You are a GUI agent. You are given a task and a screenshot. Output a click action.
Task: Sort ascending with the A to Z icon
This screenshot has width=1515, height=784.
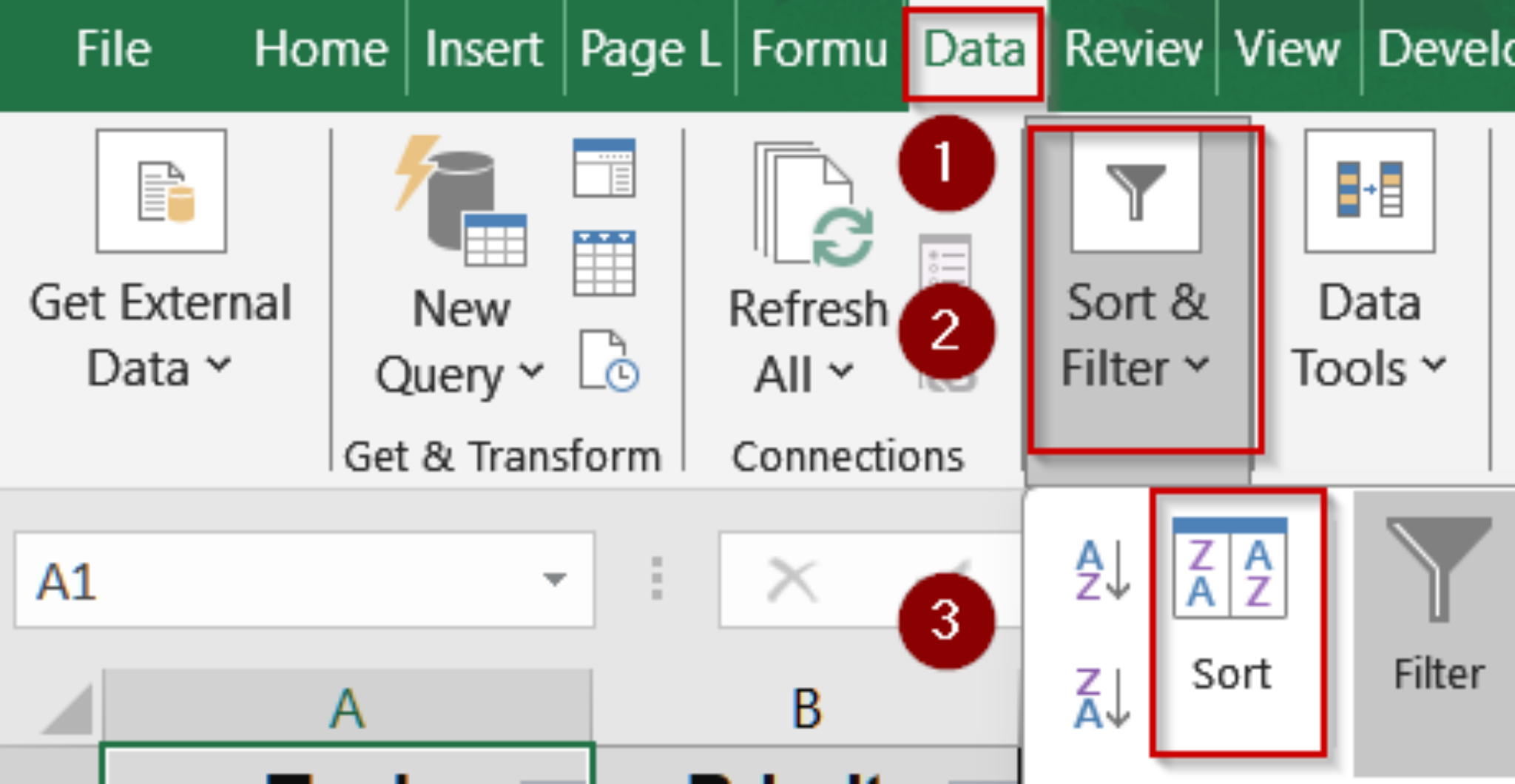point(1102,570)
